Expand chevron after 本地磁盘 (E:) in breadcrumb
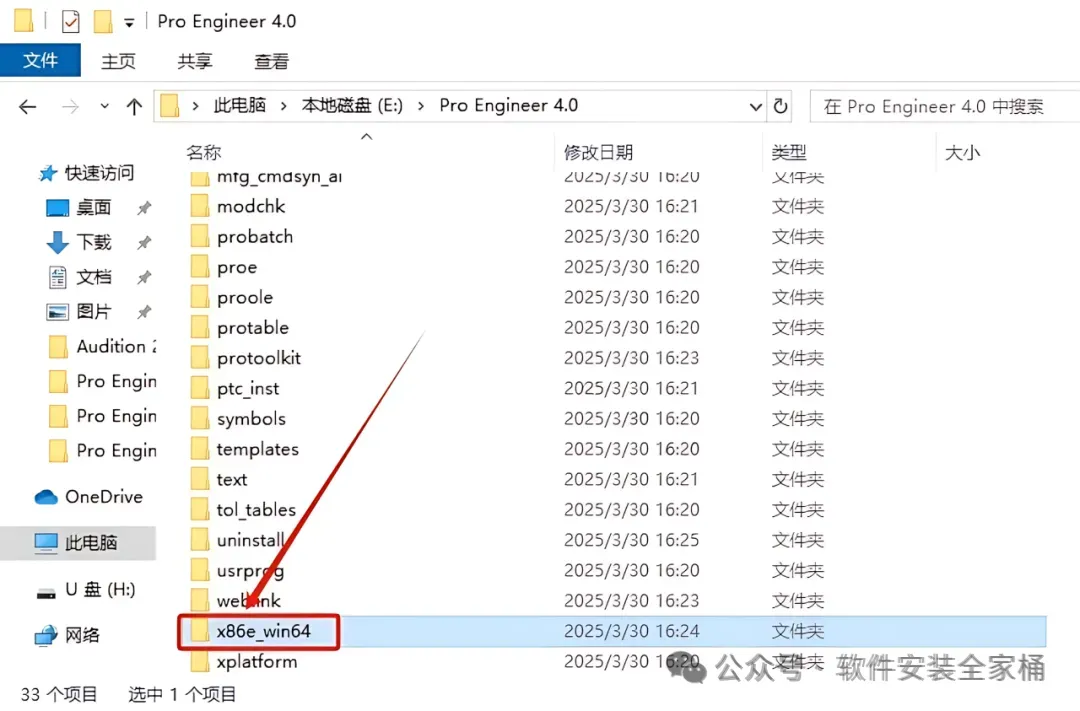This screenshot has width=1080, height=711. tap(421, 106)
